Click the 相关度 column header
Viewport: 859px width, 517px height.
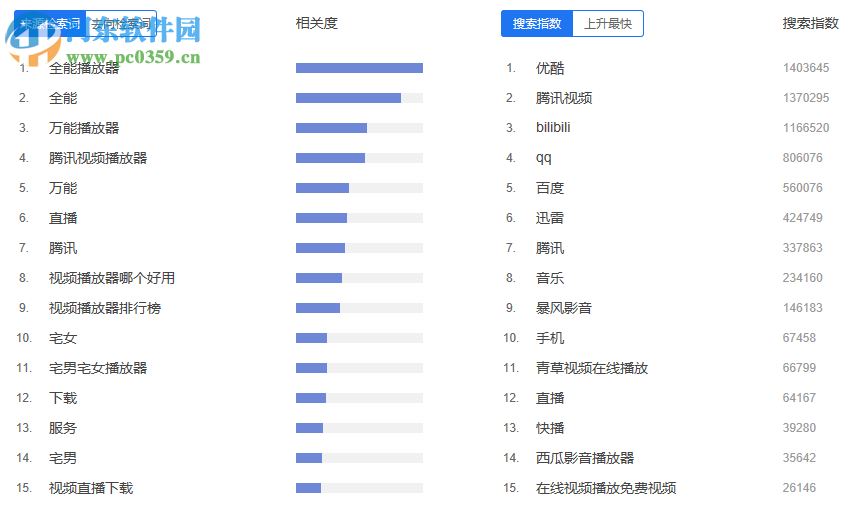pos(317,23)
